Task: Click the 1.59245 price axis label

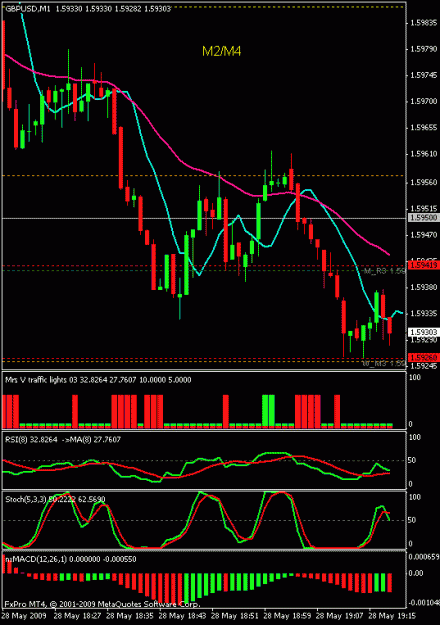Action: (424, 366)
